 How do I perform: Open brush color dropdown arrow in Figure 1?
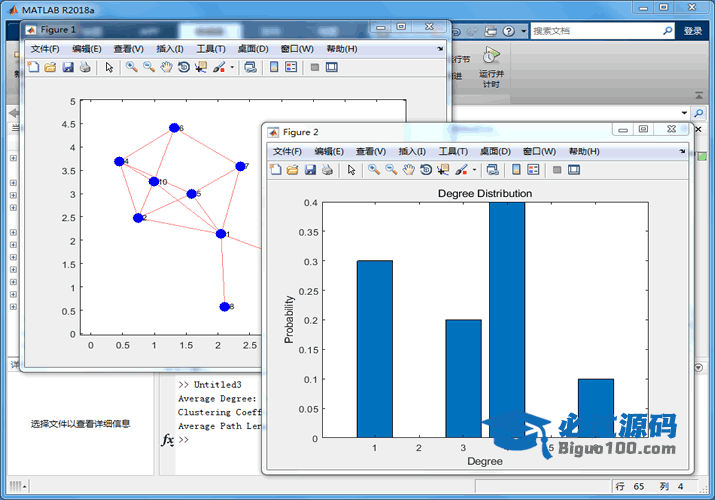coord(232,67)
